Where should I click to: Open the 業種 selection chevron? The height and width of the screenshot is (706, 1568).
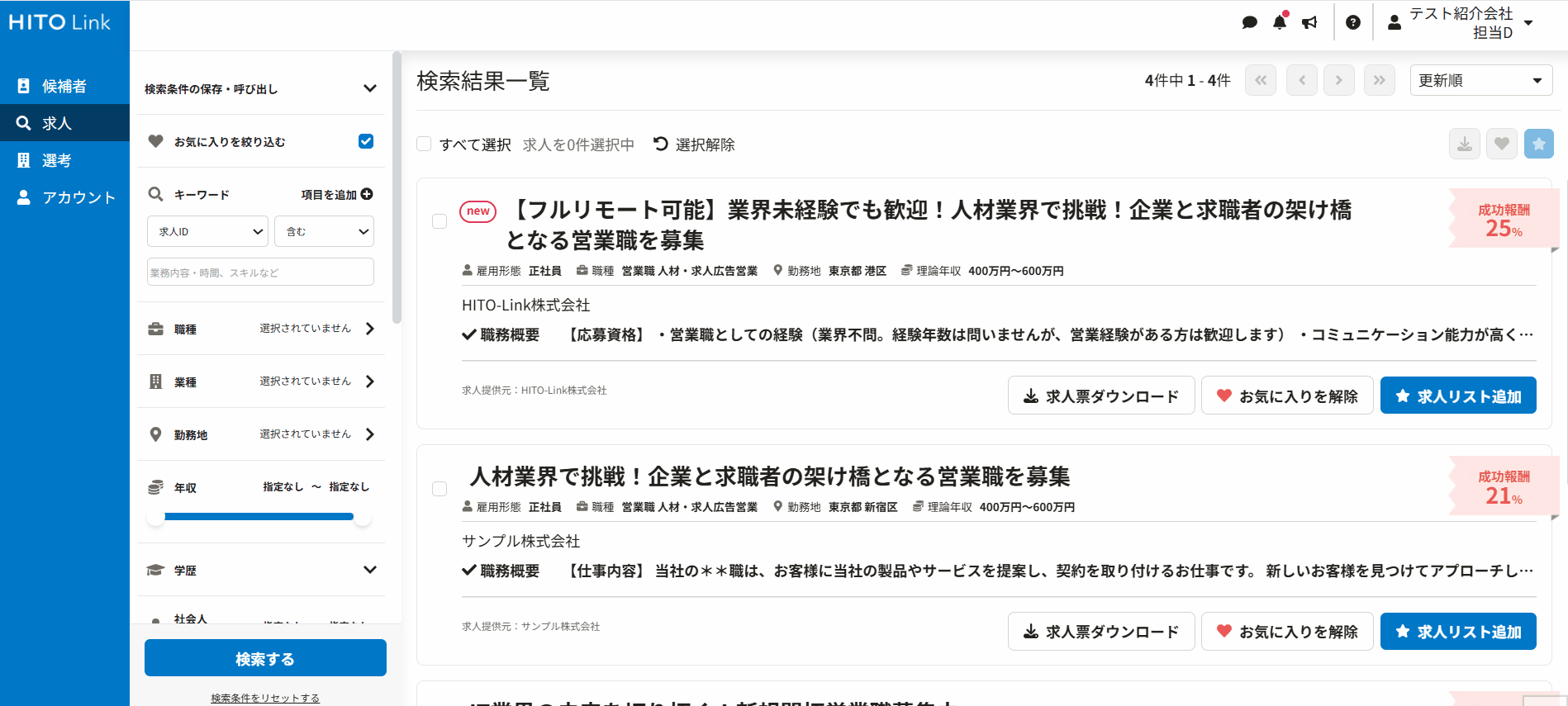click(x=369, y=381)
